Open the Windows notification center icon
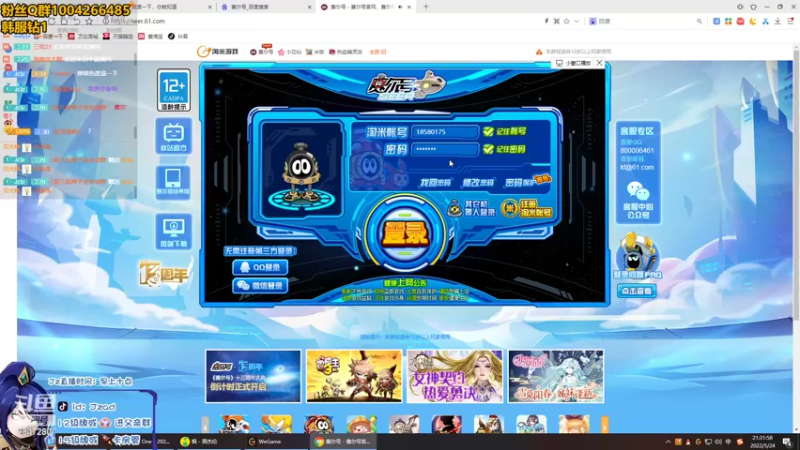Screen dimensions: 800x450 tap(788, 442)
